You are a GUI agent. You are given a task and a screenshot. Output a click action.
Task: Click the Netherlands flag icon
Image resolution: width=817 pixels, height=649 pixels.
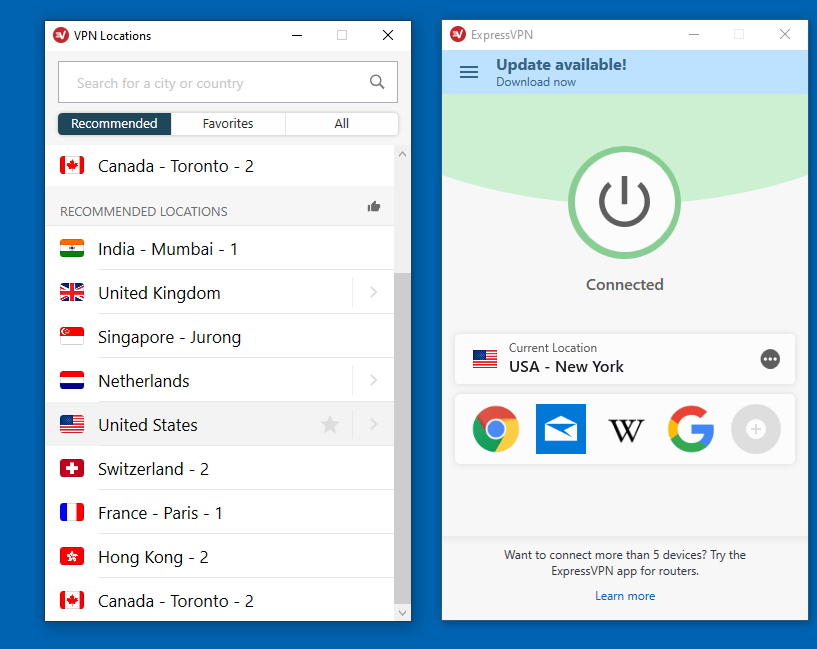click(72, 380)
